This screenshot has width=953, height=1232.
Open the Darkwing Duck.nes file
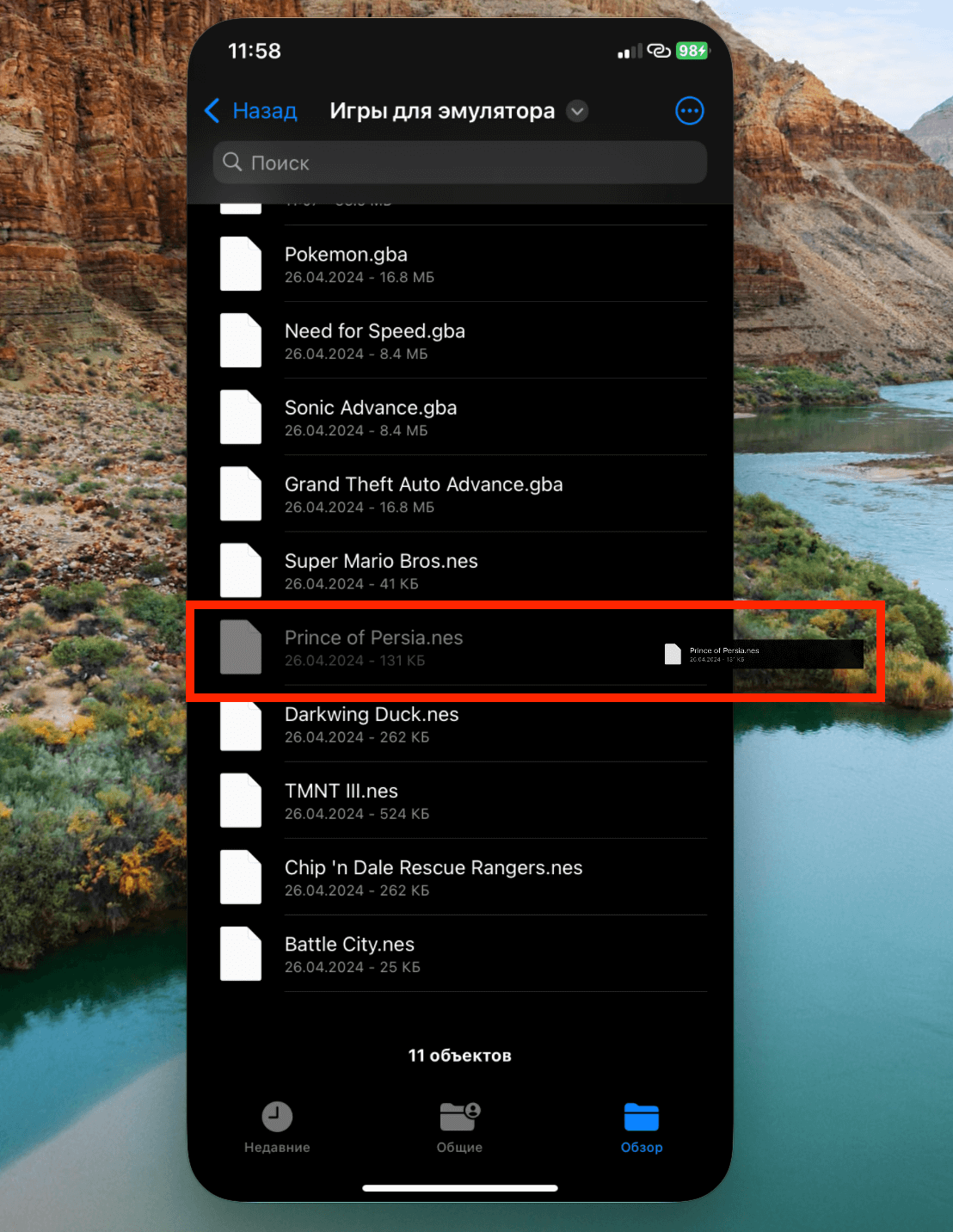[x=372, y=724]
